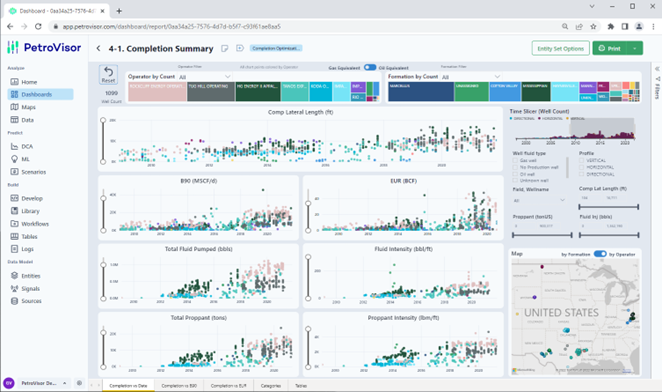Screen dimensions: 662x392
Task: Click the play presentation icon by the title
Action: [240, 48]
